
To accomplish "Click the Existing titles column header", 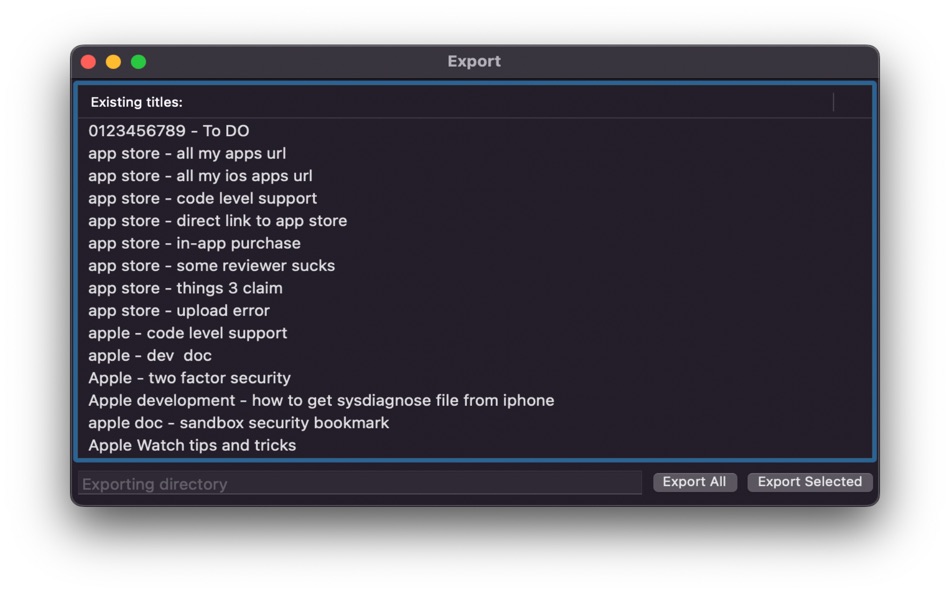I will tap(137, 102).
